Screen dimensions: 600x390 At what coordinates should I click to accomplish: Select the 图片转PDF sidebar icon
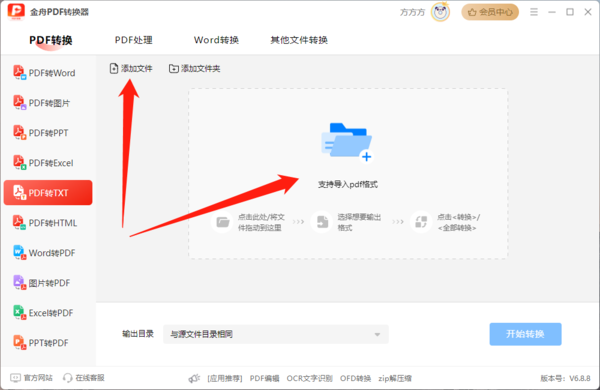tap(20, 282)
